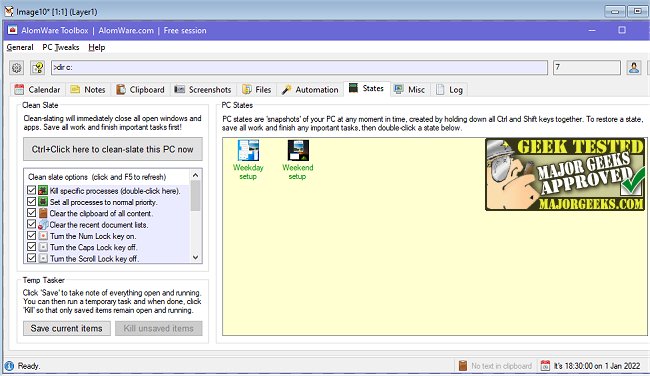650x376 pixels.
Task: Click the scroll down arrow in clean slate options
Action: pos(196,257)
